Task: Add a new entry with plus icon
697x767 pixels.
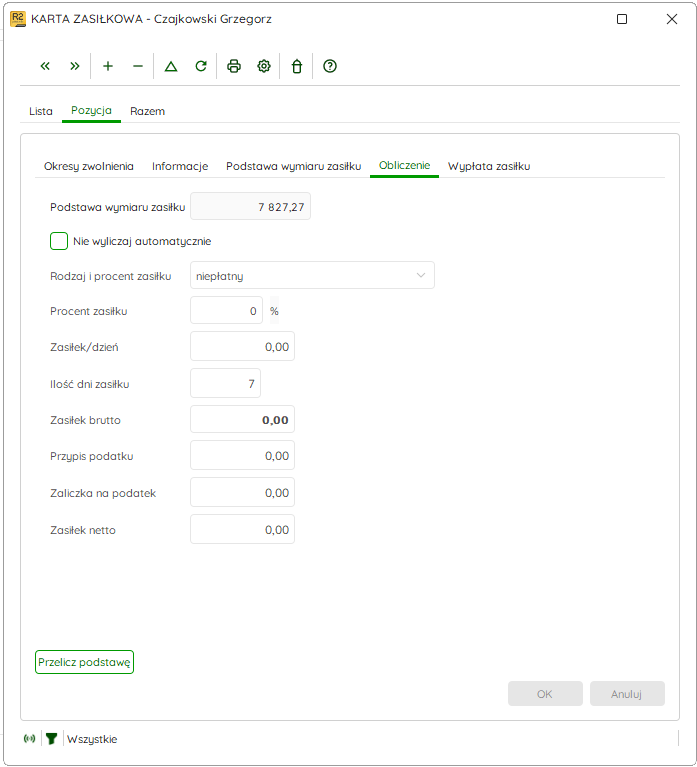Action: pyautogui.click(x=108, y=66)
